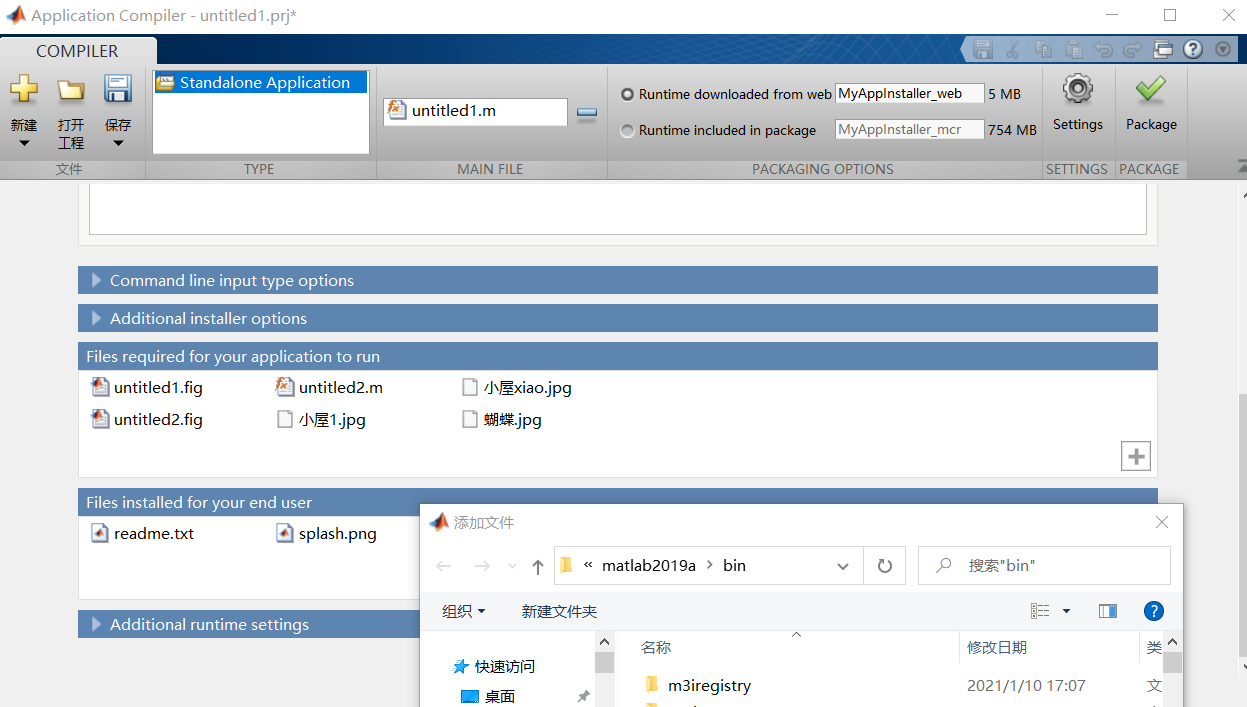
Task: Open view options dropdown arrow
Action: point(1066,611)
